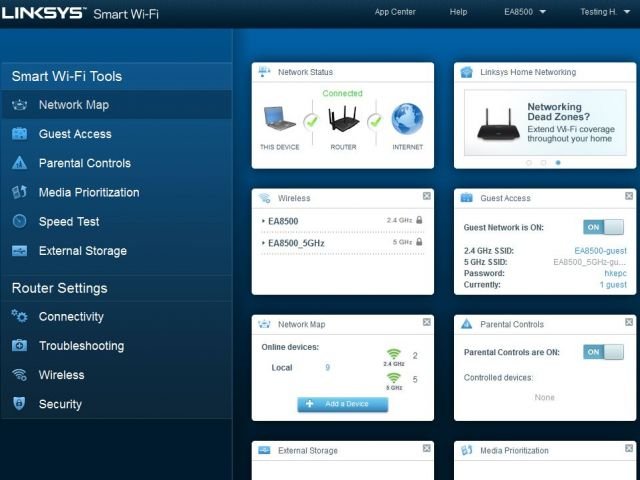This screenshot has width=640, height=480.
Task: Click the 2.4 GHz Wi-Fi signal icon
Action: tap(393, 353)
